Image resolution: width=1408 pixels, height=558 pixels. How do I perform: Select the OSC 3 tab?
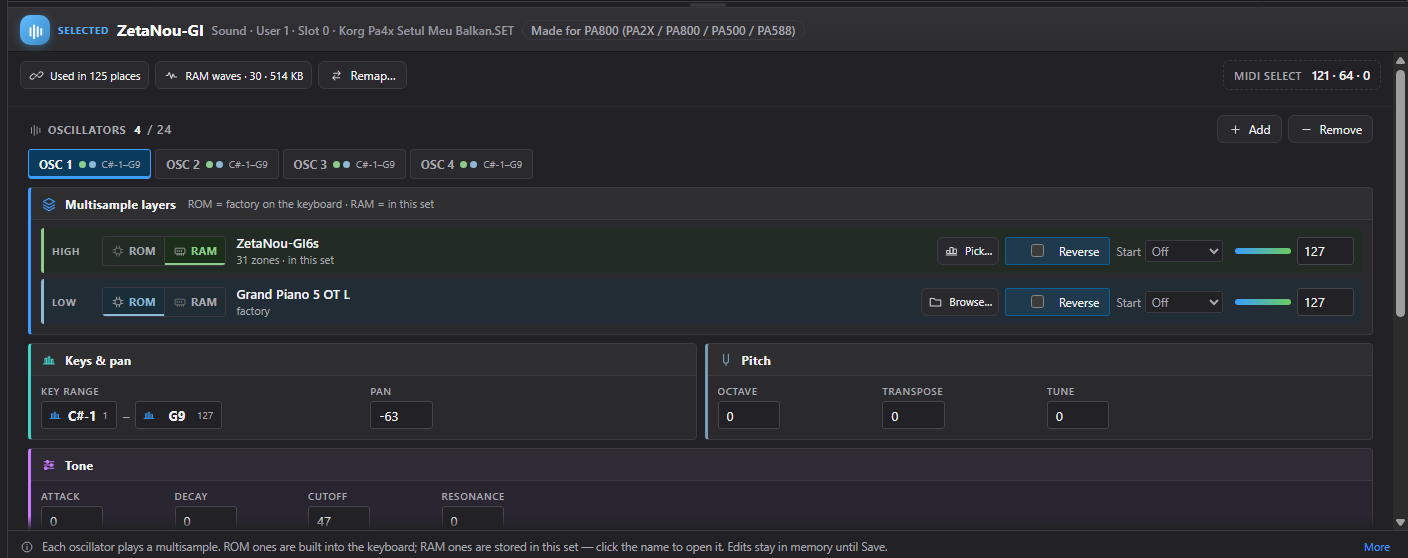click(343, 164)
